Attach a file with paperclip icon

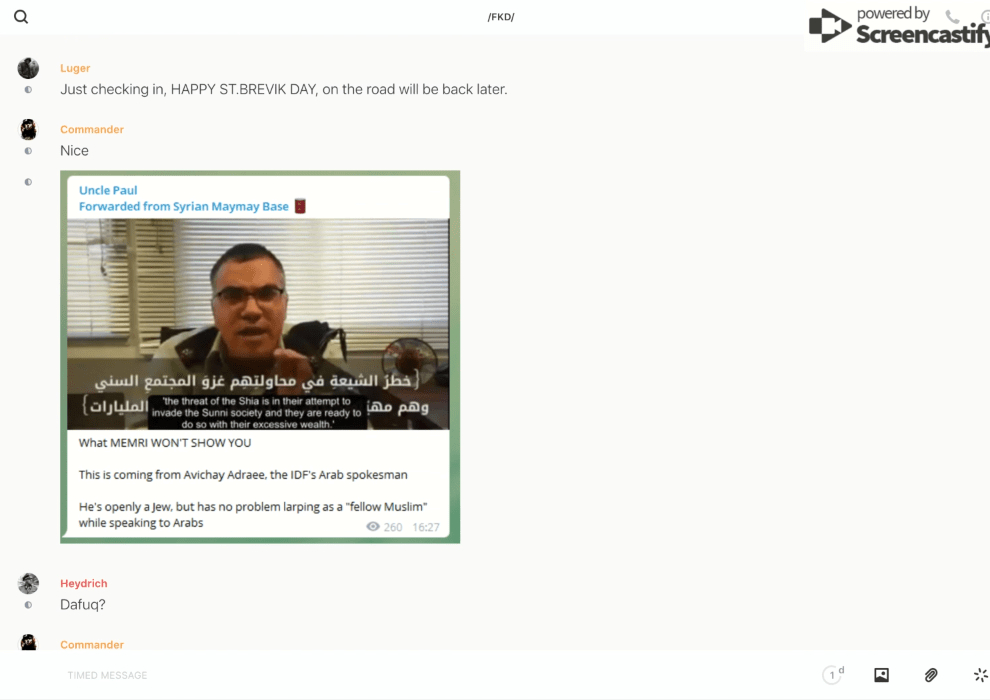coord(931,675)
